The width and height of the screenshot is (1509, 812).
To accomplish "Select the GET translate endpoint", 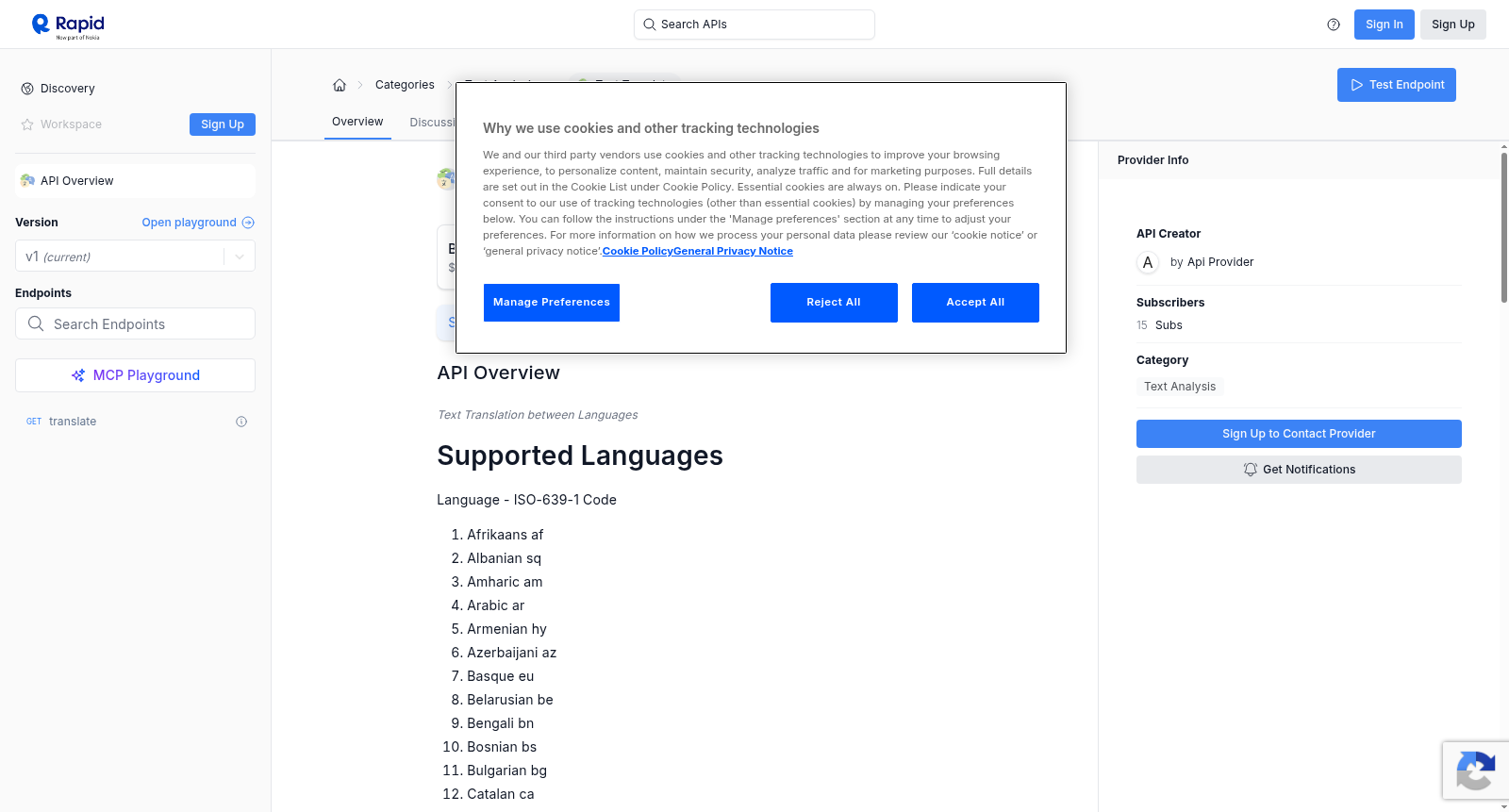I will tap(135, 422).
